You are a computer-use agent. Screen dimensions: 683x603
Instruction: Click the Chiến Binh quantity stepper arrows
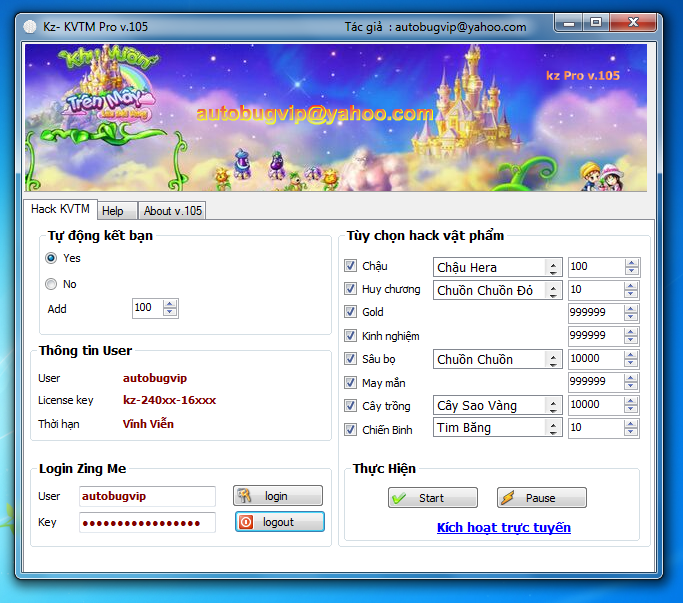click(x=631, y=428)
